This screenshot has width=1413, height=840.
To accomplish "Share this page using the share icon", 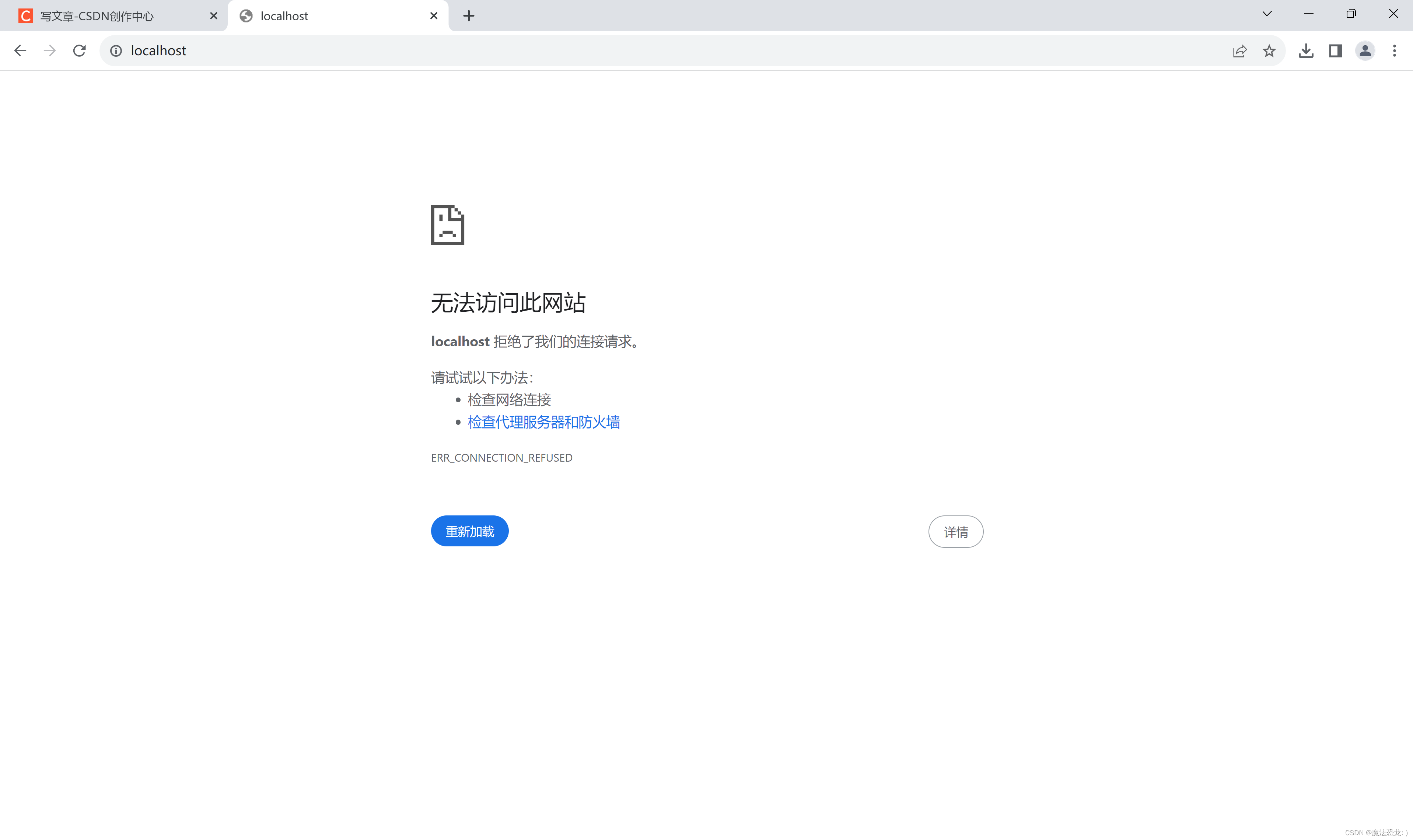I will (x=1239, y=51).
